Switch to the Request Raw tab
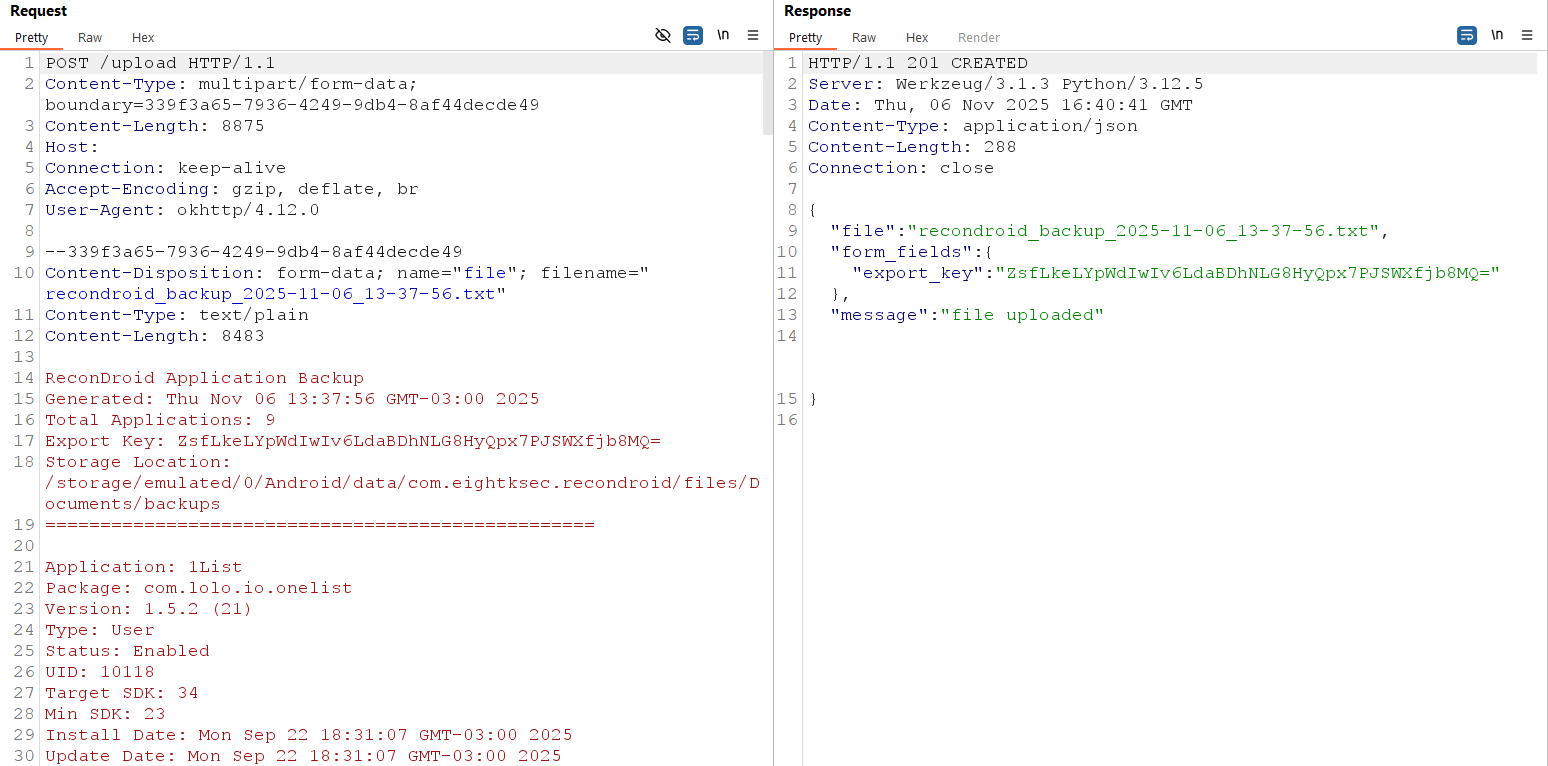Viewport: 1548px width, 766px height. click(90, 38)
